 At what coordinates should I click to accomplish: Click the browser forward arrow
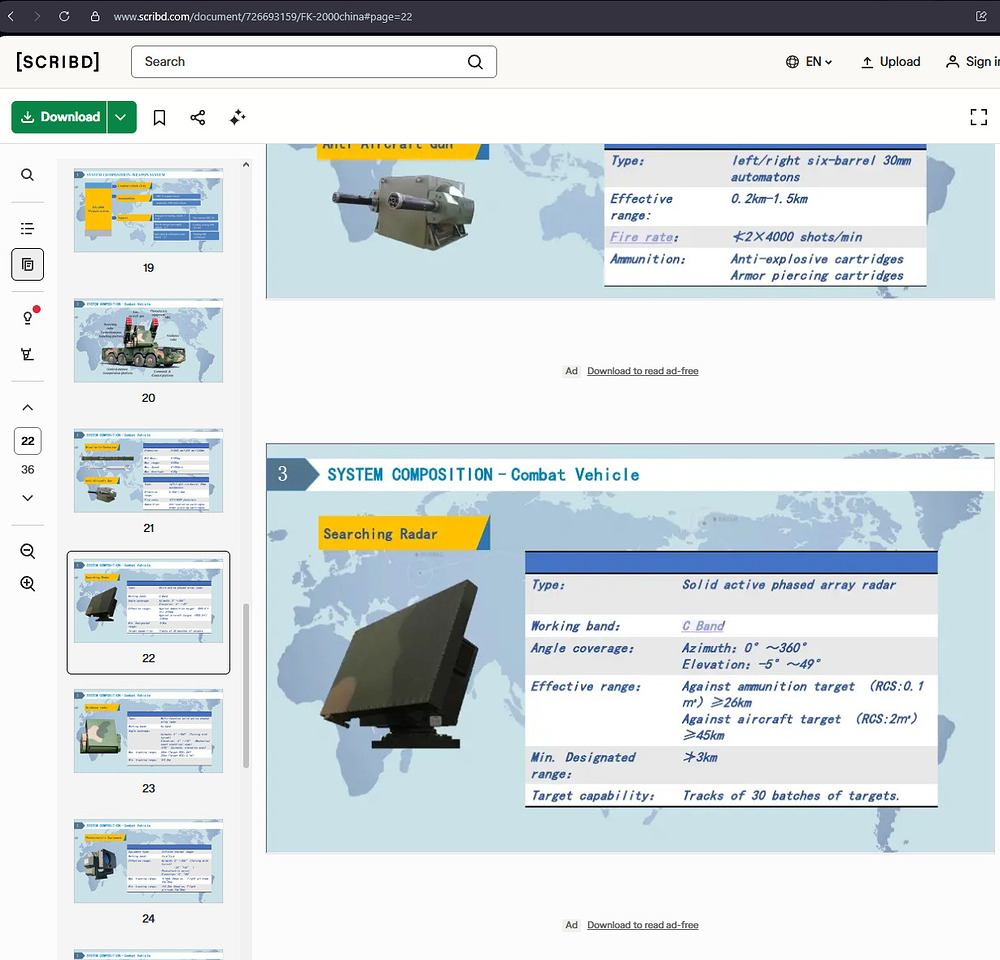click(x=37, y=17)
